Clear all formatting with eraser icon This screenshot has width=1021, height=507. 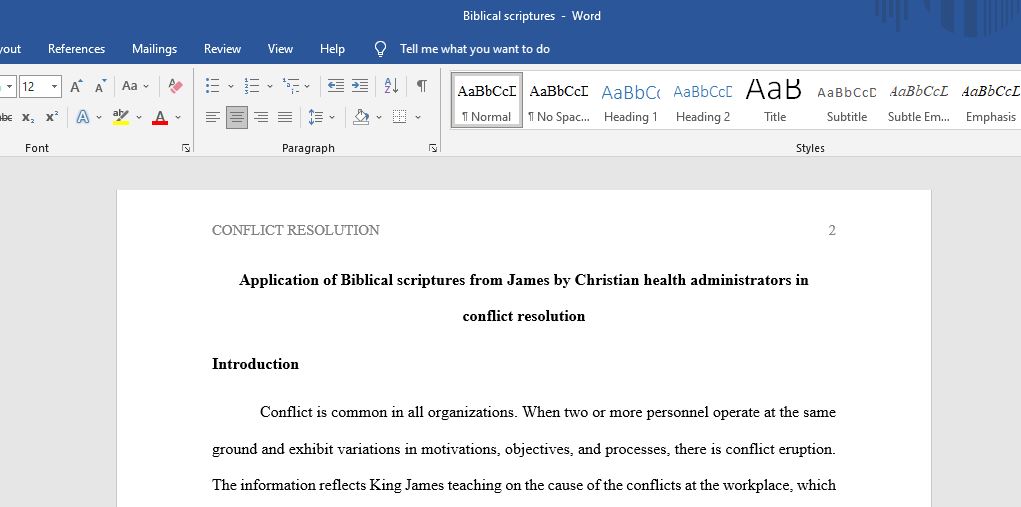pyautogui.click(x=175, y=86)
